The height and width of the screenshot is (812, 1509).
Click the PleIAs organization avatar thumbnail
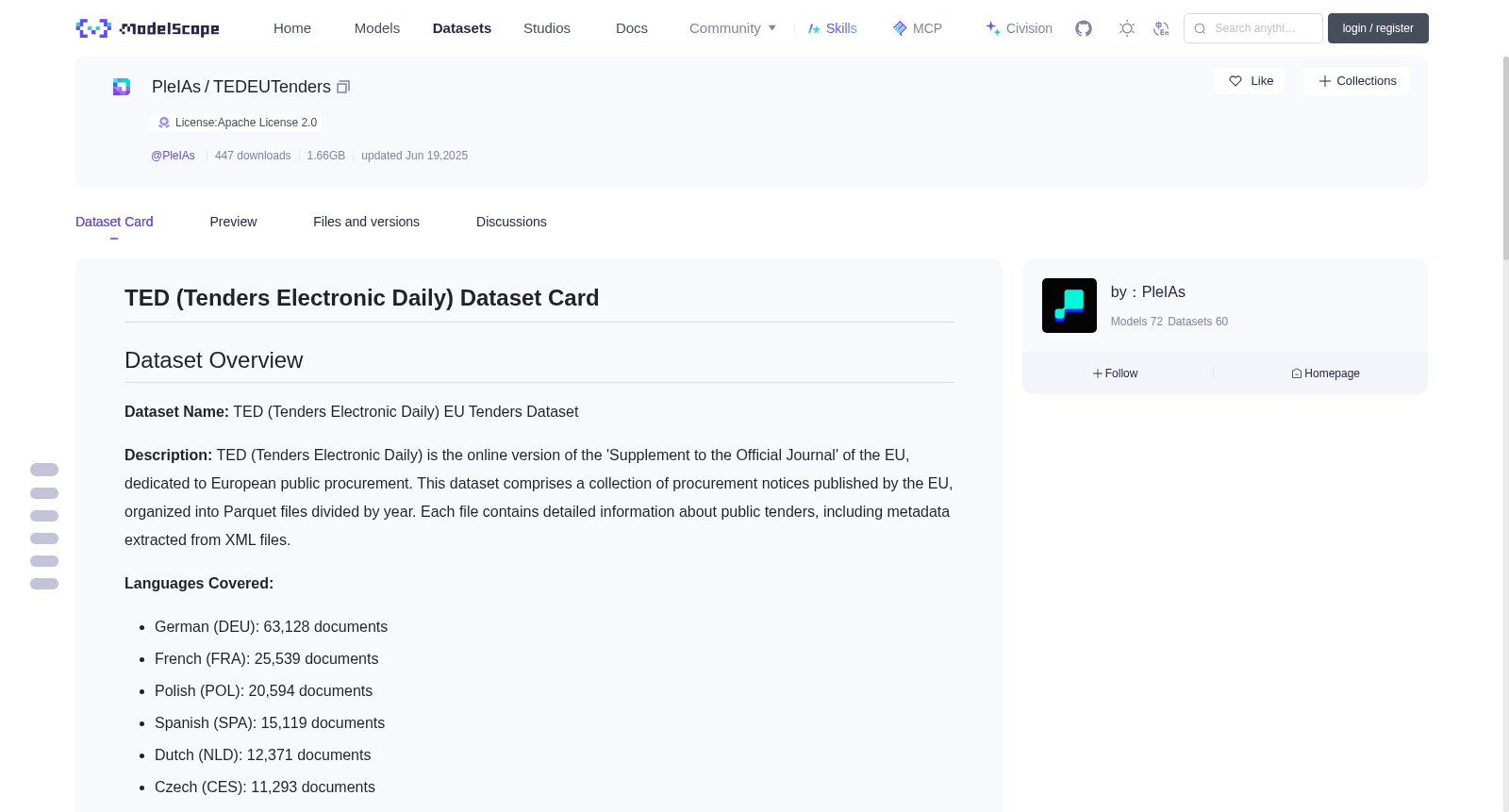tap(1070, 306)
